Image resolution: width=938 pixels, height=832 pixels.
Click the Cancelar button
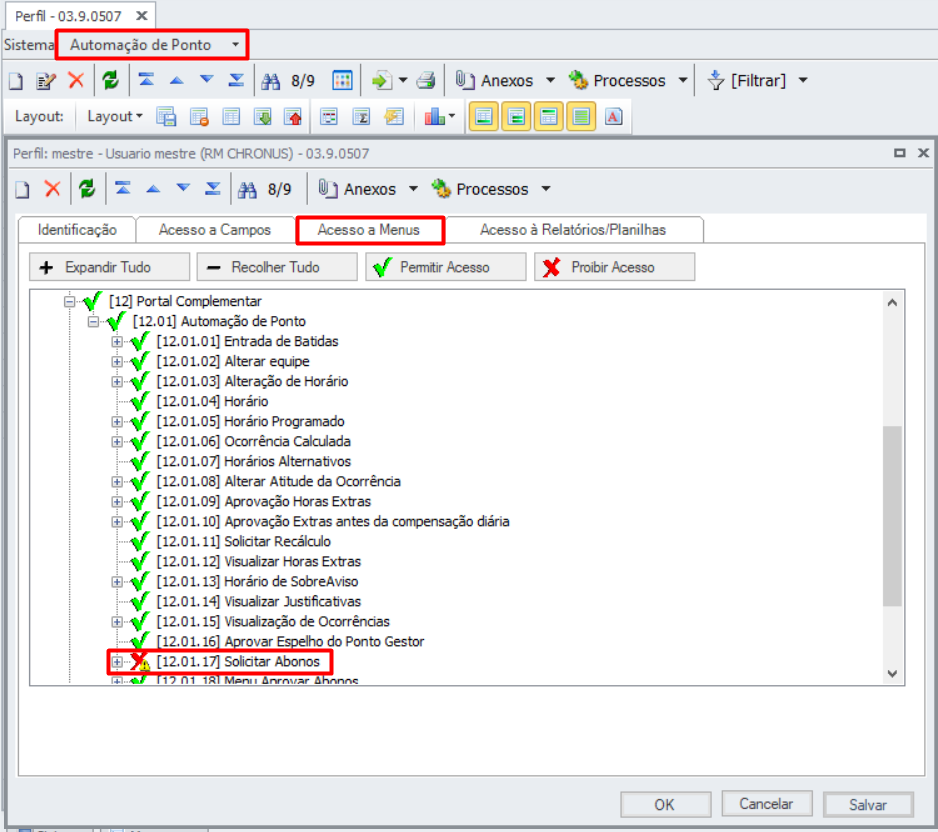(766, 803)
